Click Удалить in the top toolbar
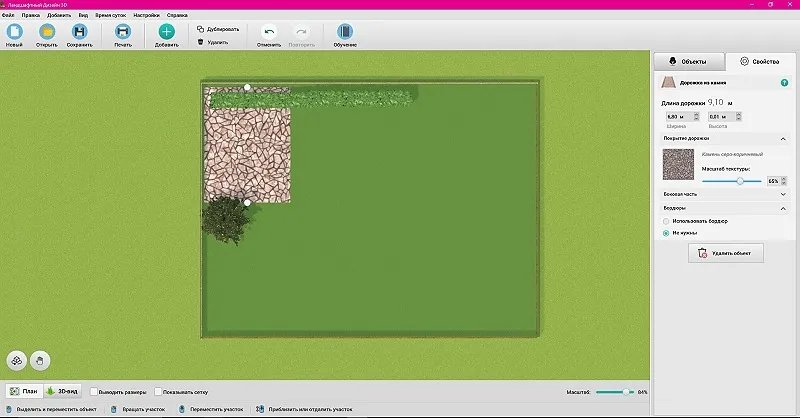800x418 pixels. pyautogui.click(x=213, y=42)
